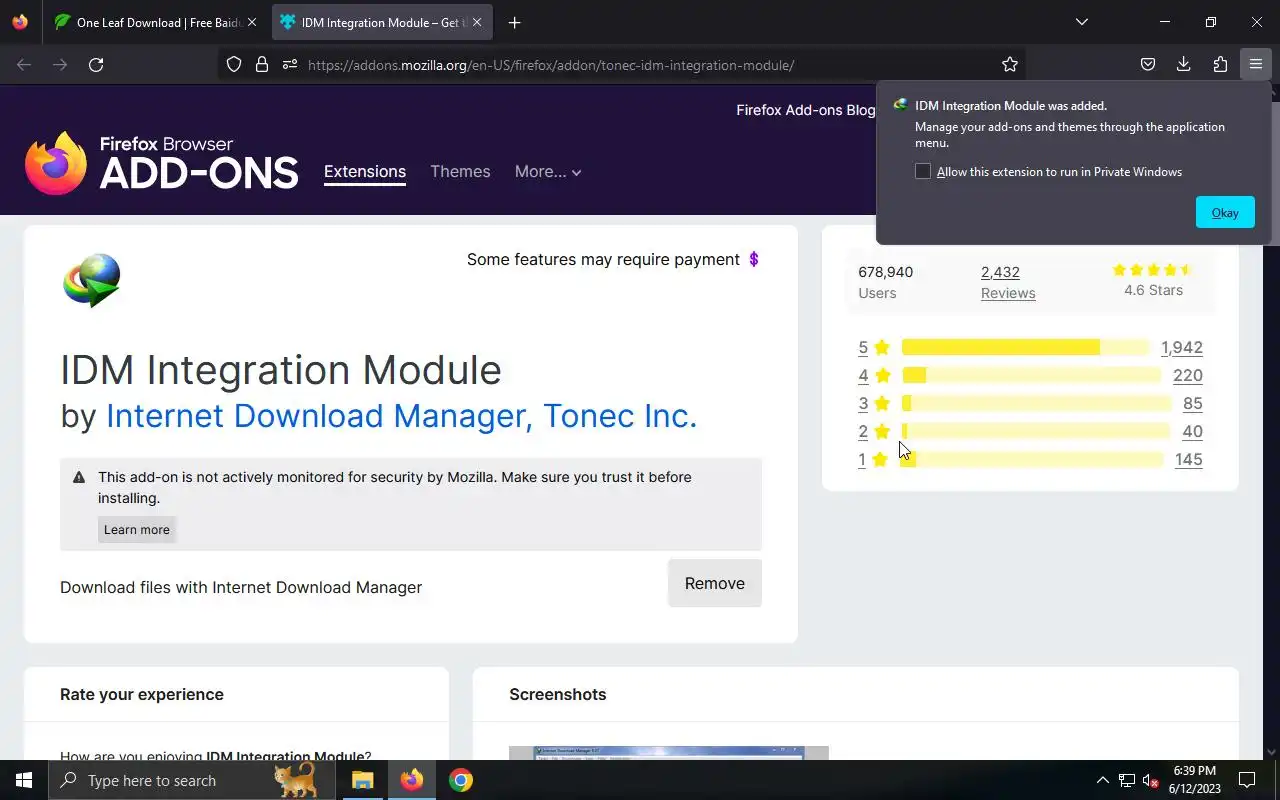
Task: Click the tracking protection shield icon
Action: [234, 64]
